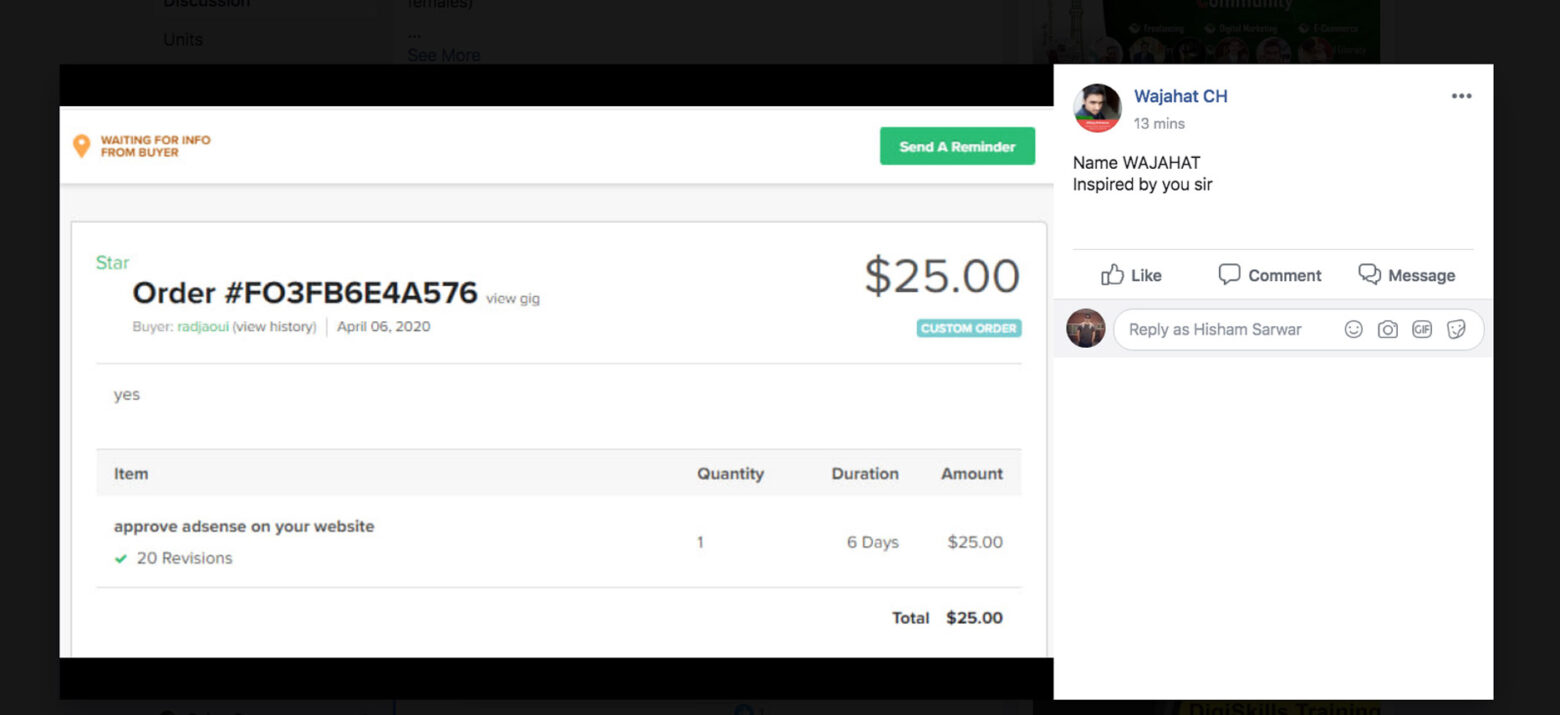Click the Like thumbs-up icon

pos(1112,275)
